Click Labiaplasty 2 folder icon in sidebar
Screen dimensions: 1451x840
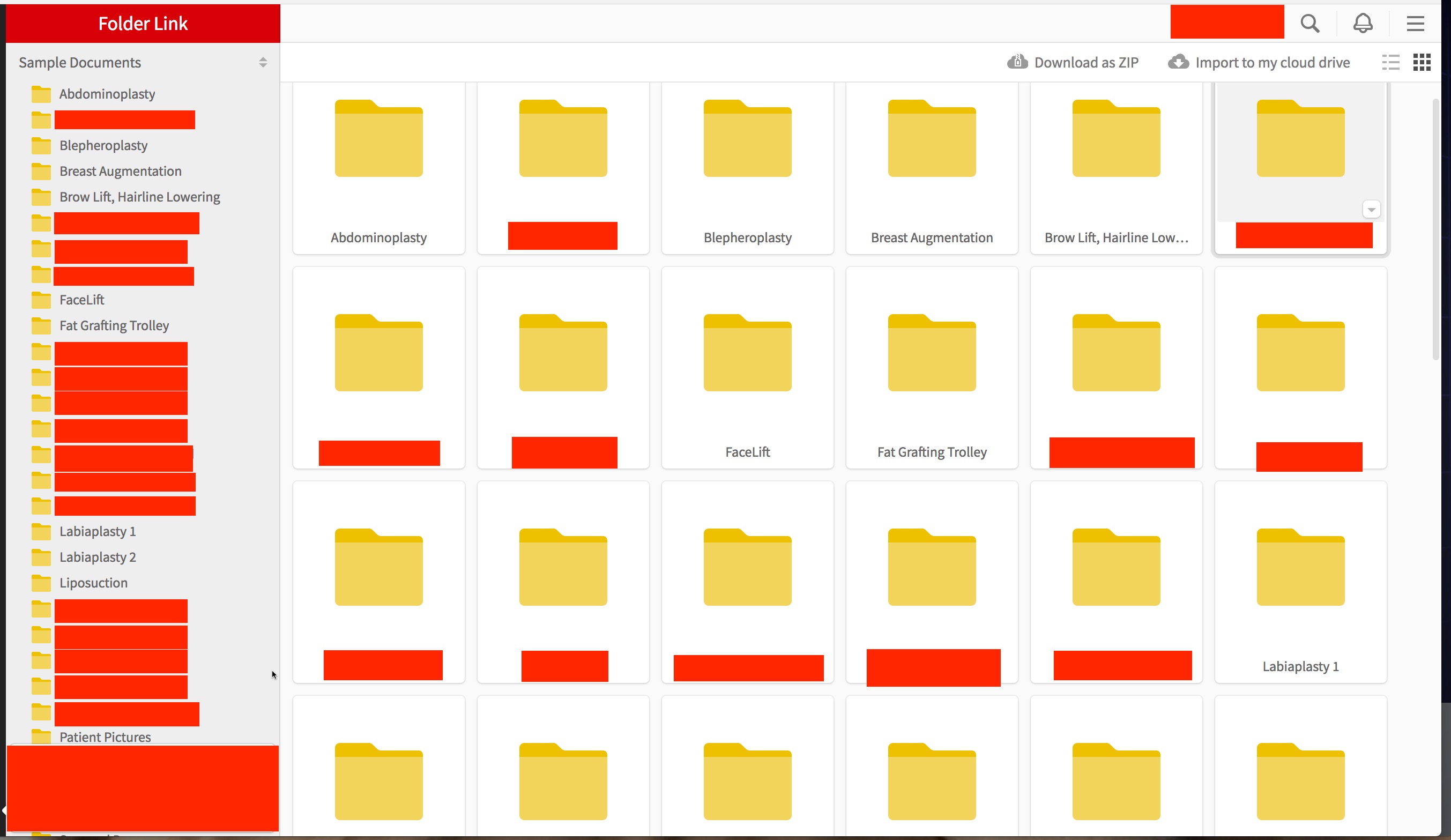41,557
